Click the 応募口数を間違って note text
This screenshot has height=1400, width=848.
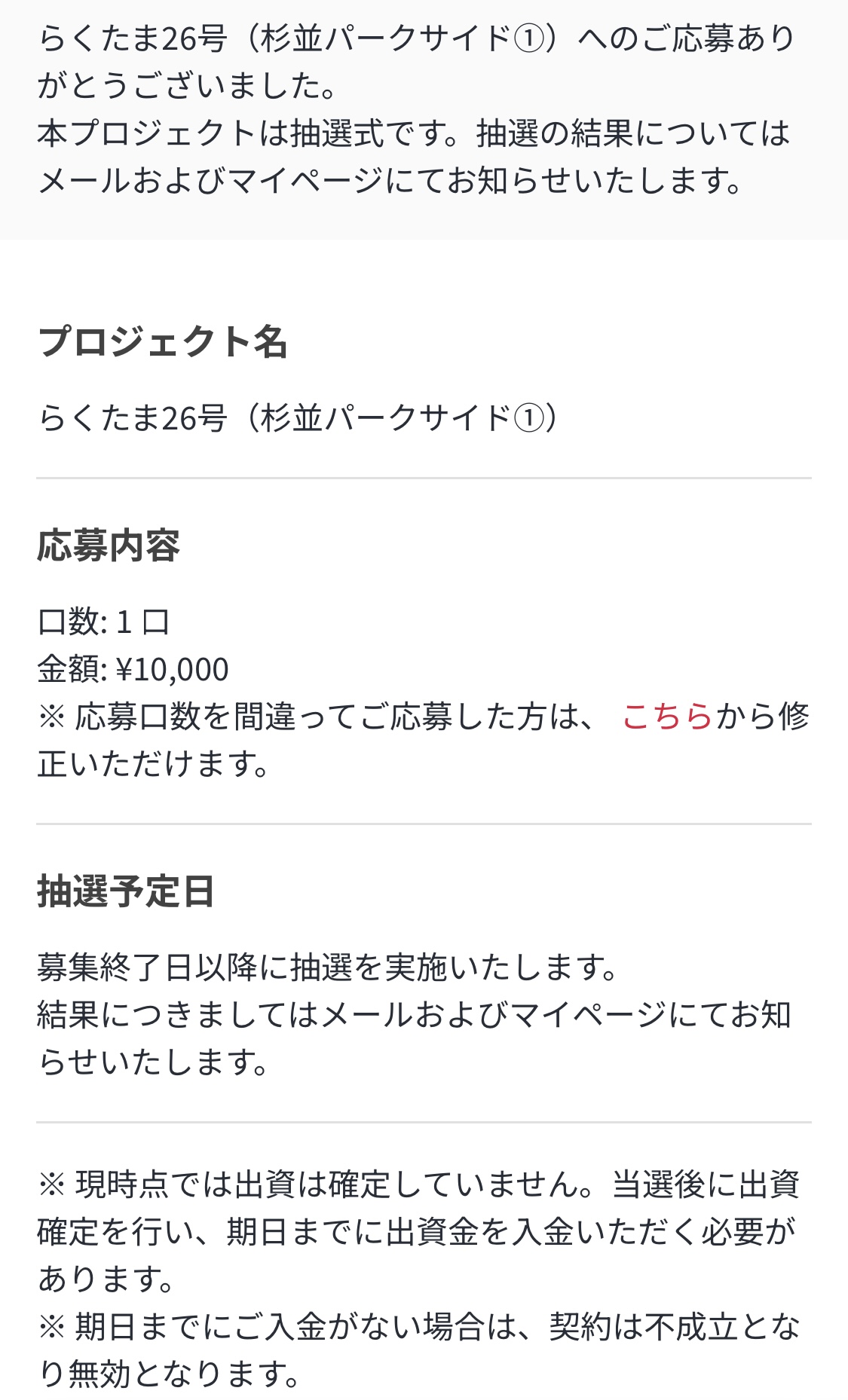324,717
